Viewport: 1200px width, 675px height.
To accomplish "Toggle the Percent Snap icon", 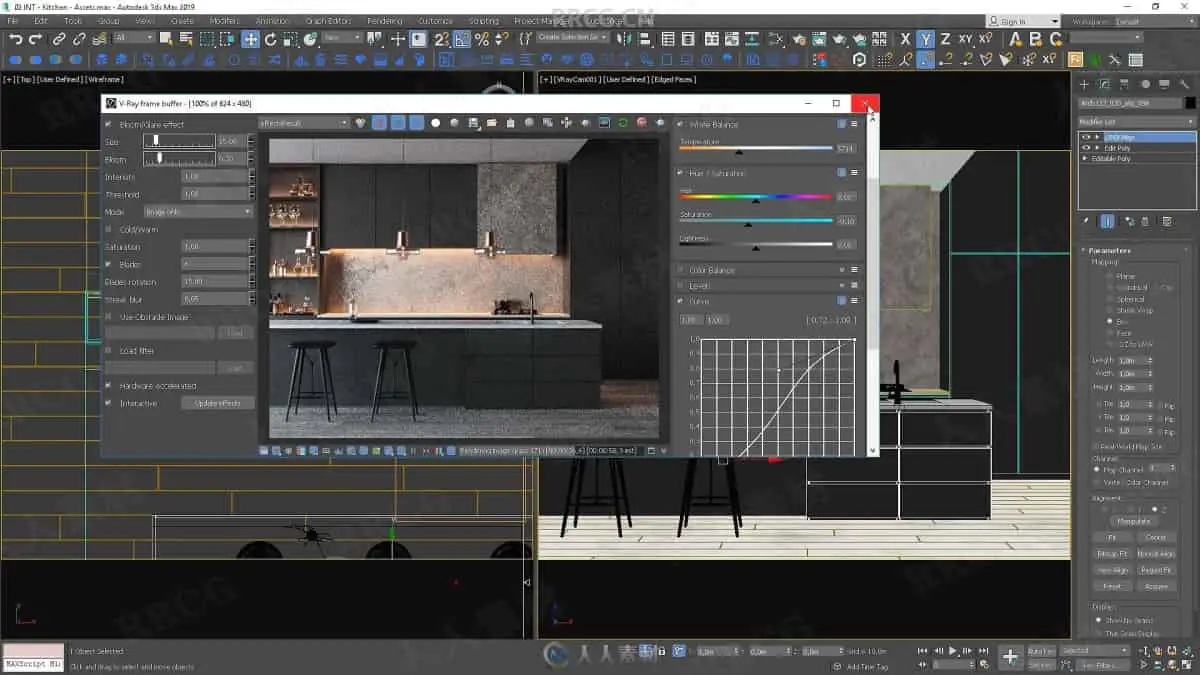I will (x=482, y=39).
